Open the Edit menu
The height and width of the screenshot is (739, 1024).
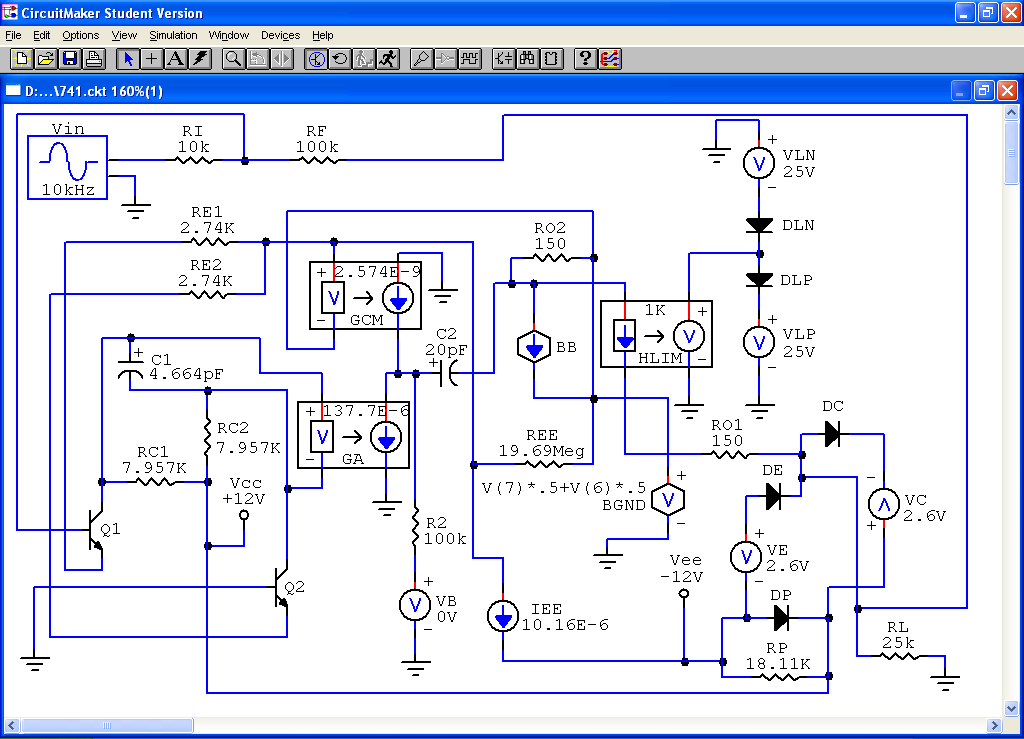pos(42,35)
